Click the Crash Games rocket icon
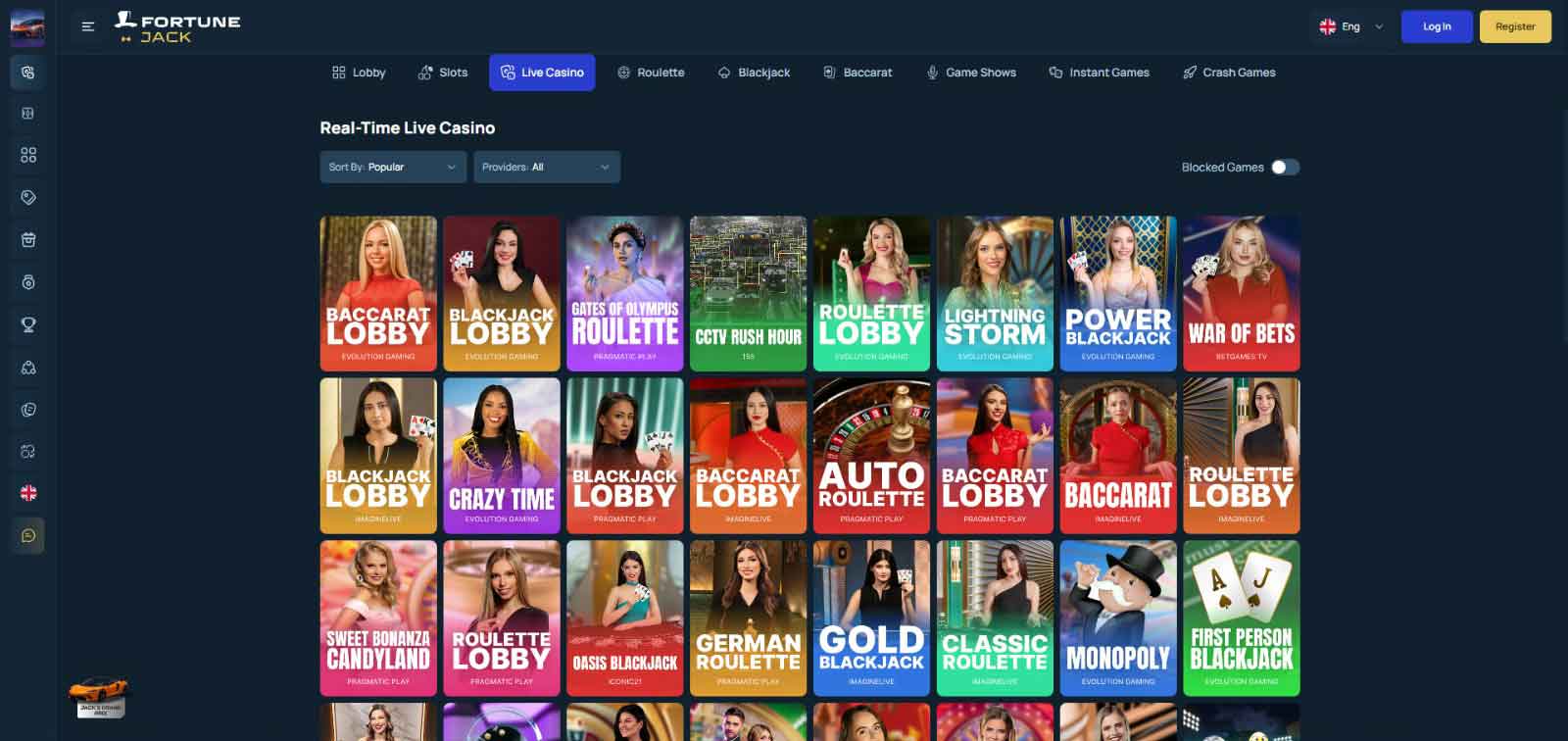 (x=1190, y=73)
